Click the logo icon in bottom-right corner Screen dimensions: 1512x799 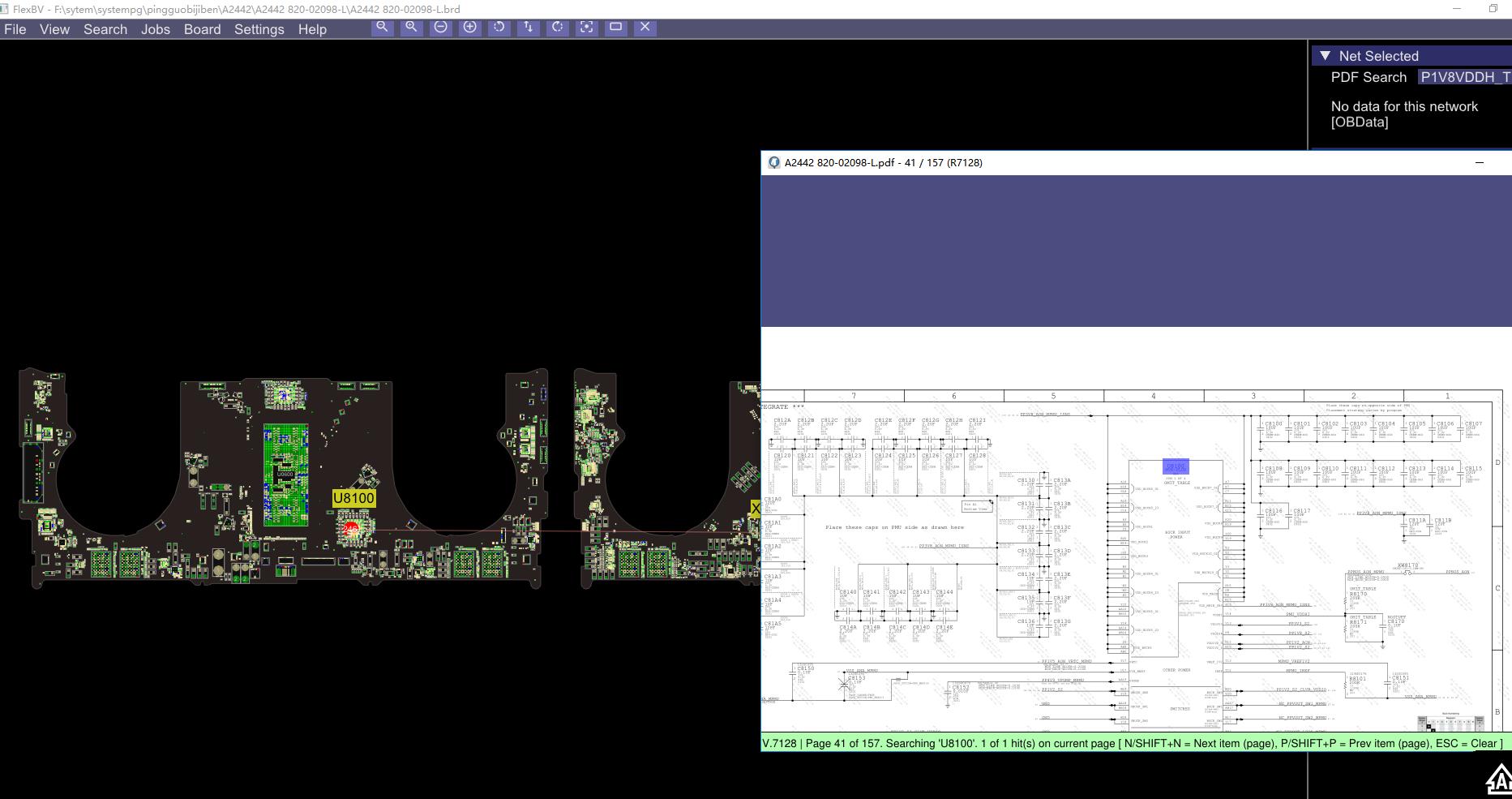click(1498, 780)
